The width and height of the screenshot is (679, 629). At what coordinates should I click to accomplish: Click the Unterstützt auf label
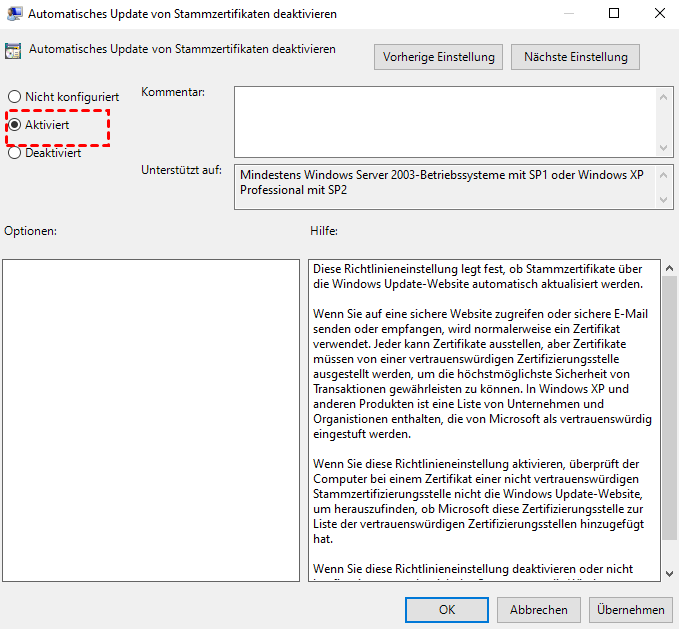pyautogui.click(x=181, y=170)
